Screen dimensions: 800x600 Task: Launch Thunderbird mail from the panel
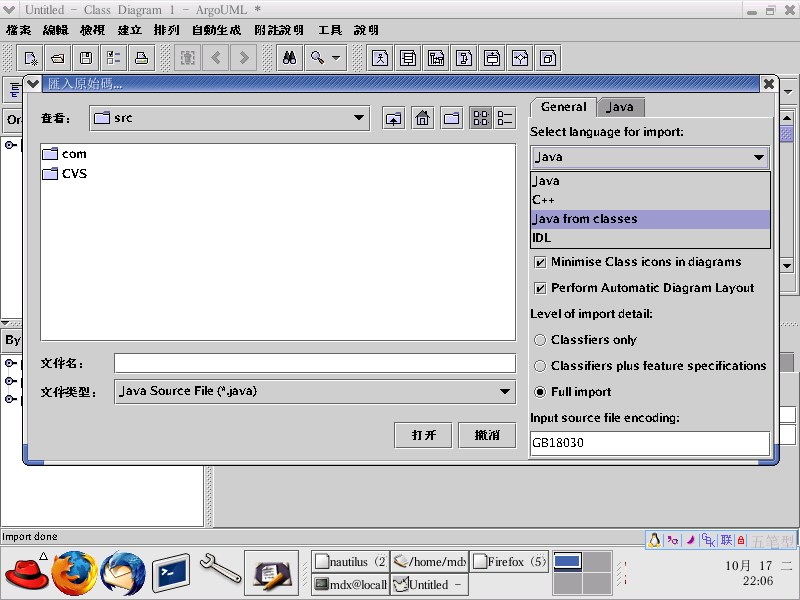[x=122, y=573]
